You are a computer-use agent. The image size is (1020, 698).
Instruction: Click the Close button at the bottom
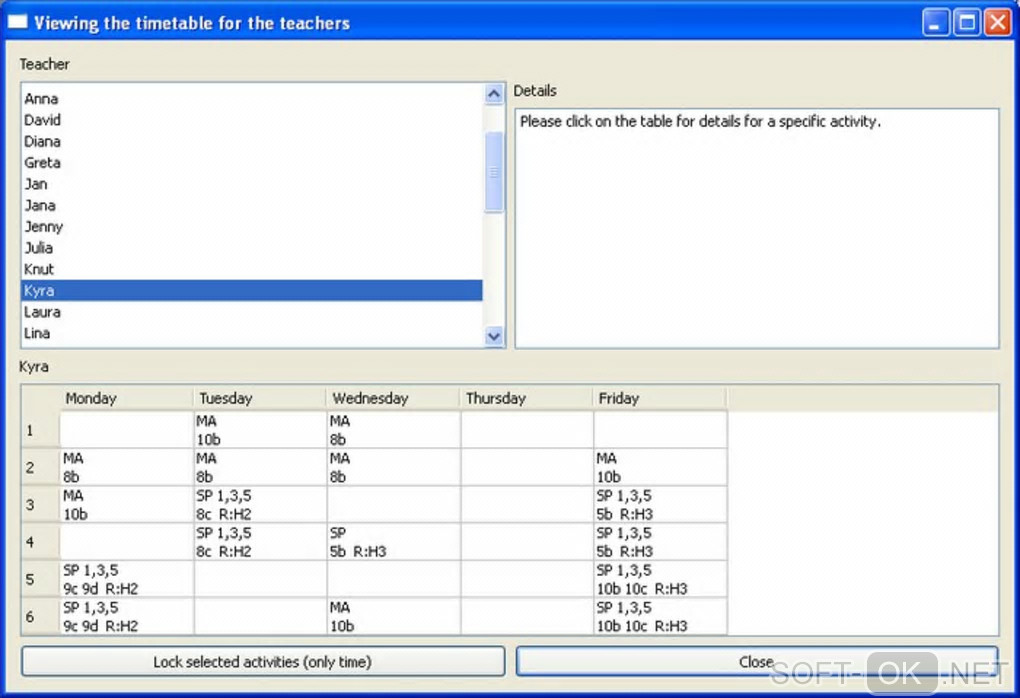757,662
